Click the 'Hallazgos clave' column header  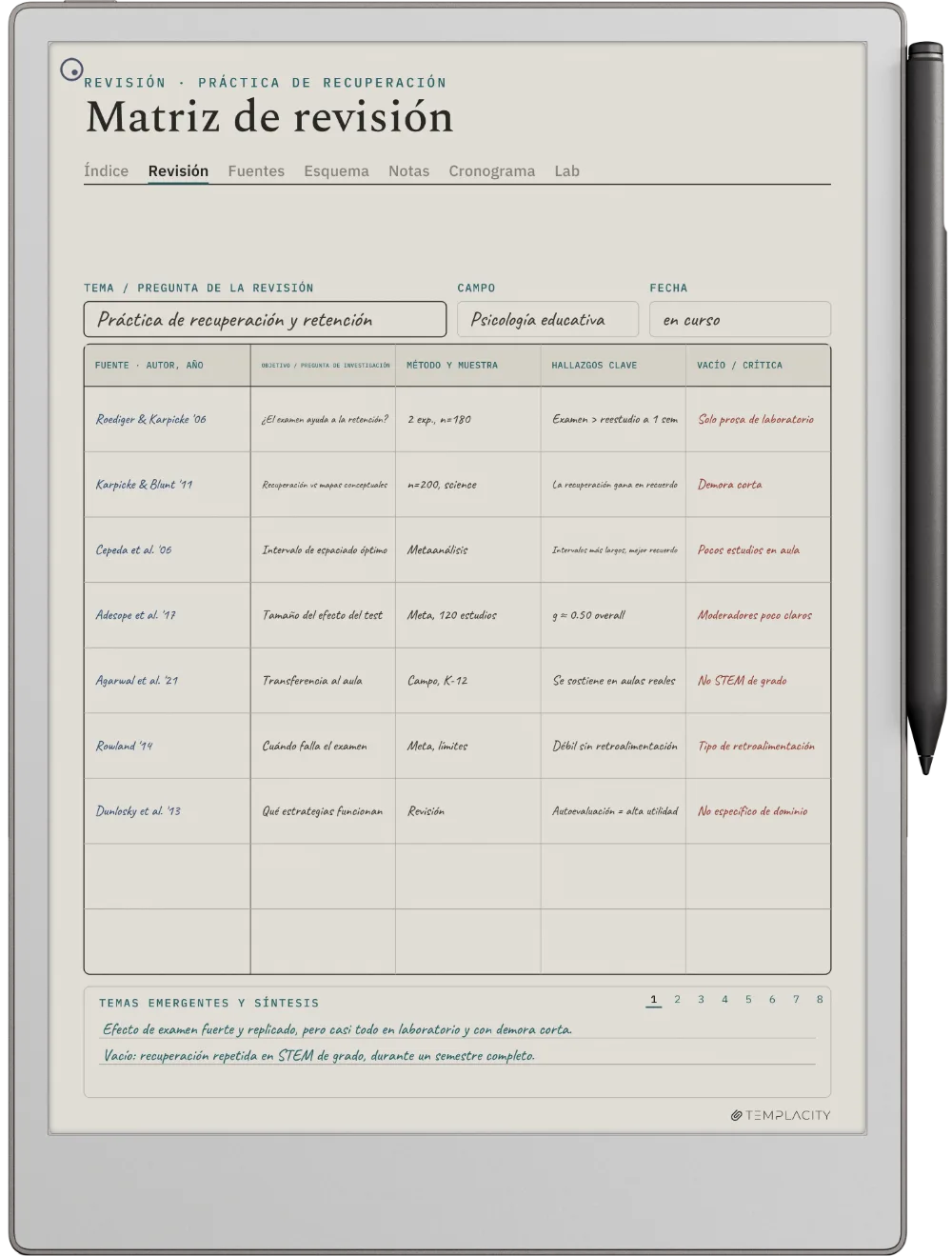point(613,366)
